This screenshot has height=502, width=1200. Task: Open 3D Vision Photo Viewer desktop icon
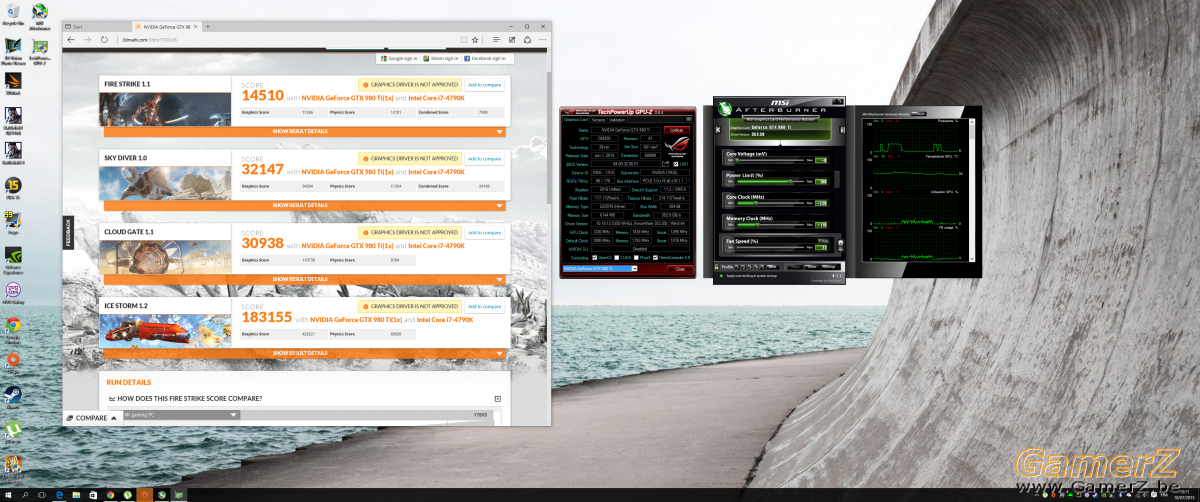pos(13,51)
